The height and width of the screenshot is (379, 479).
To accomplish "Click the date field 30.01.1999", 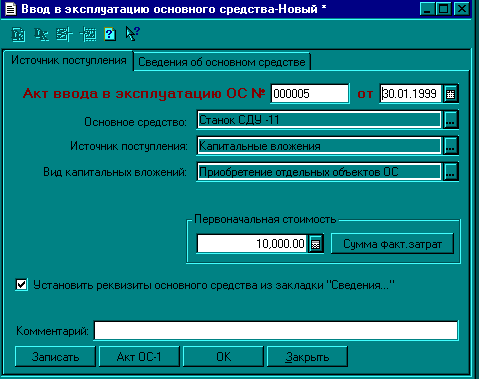I will [411, 94].
